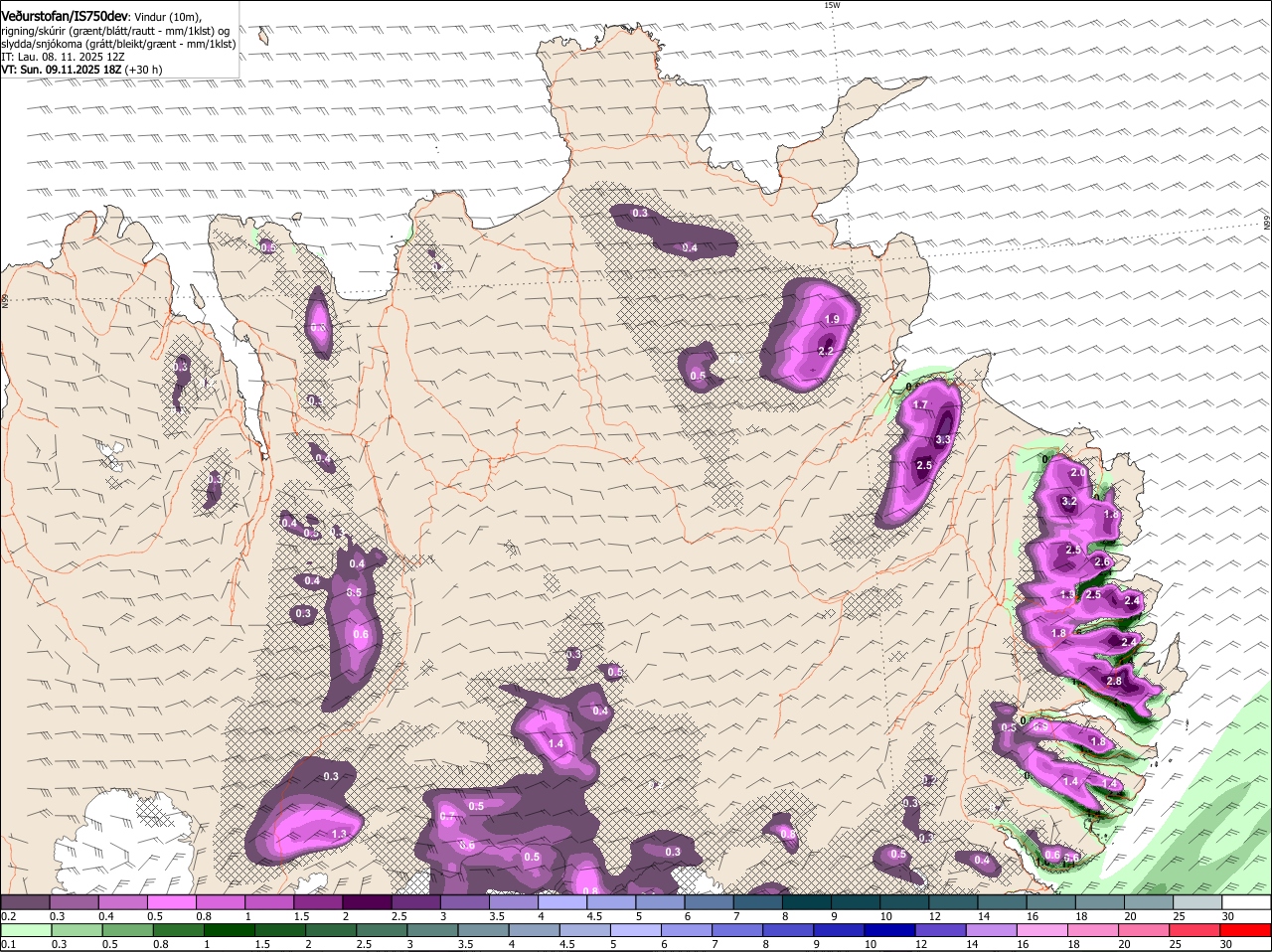The height and width of the screenshot is (952, 1272).
Task: Select lower legend dark green swatch 1 to 1.5
Action: click(x=231, y=930)
